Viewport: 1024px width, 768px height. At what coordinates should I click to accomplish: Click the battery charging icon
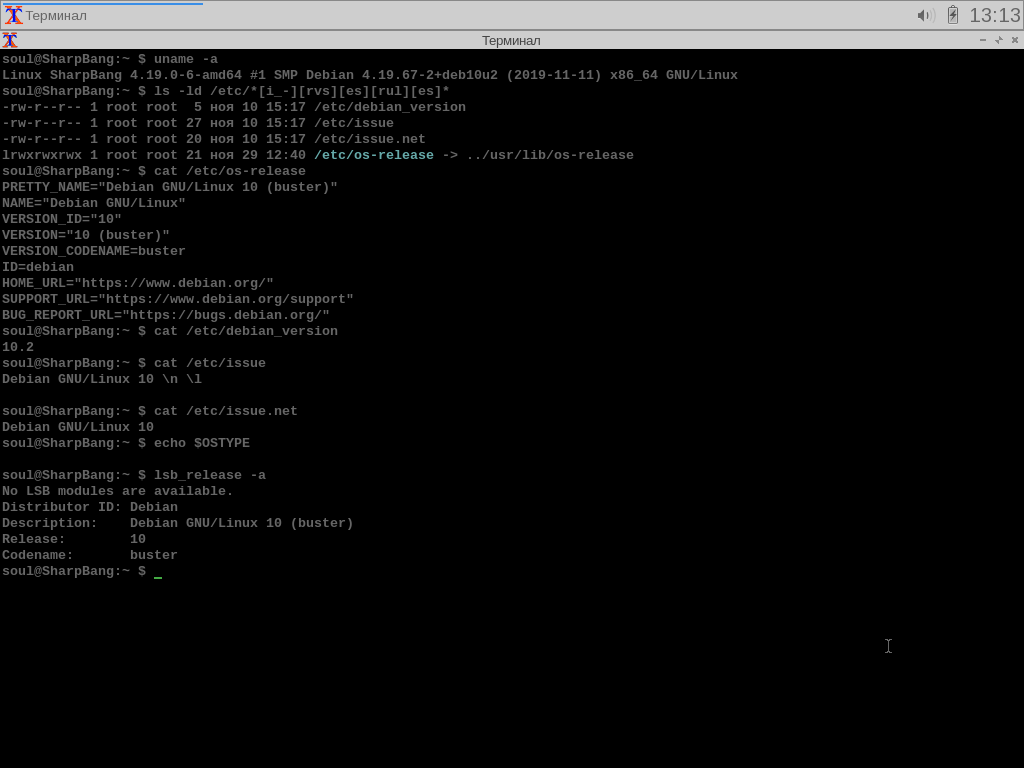pos(953,14)
